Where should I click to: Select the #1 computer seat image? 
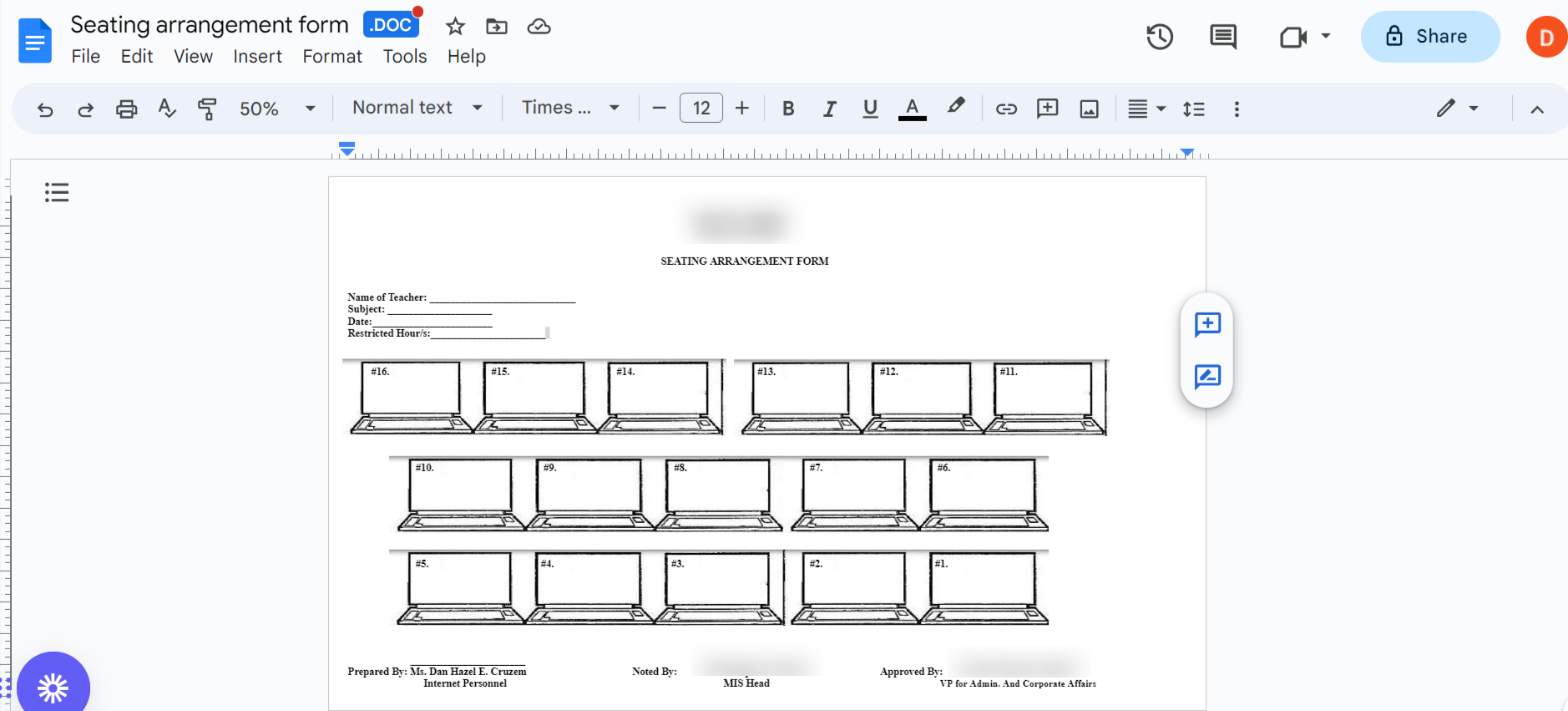(x=984, y=588)
